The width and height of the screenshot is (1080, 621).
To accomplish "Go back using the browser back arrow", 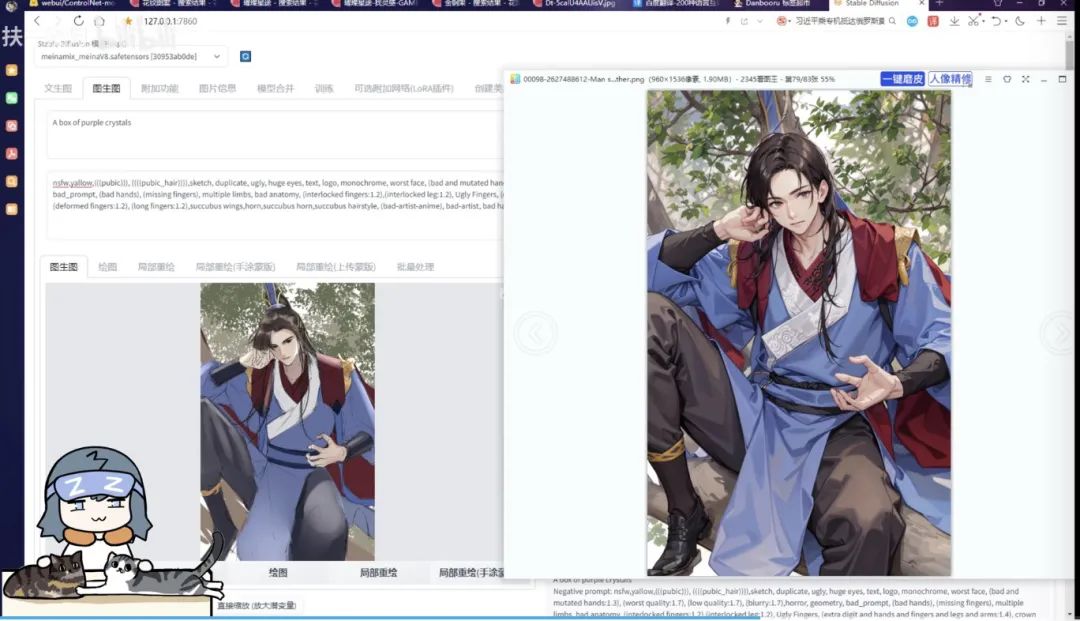I will pyautogui.click(x=37, y=21).
